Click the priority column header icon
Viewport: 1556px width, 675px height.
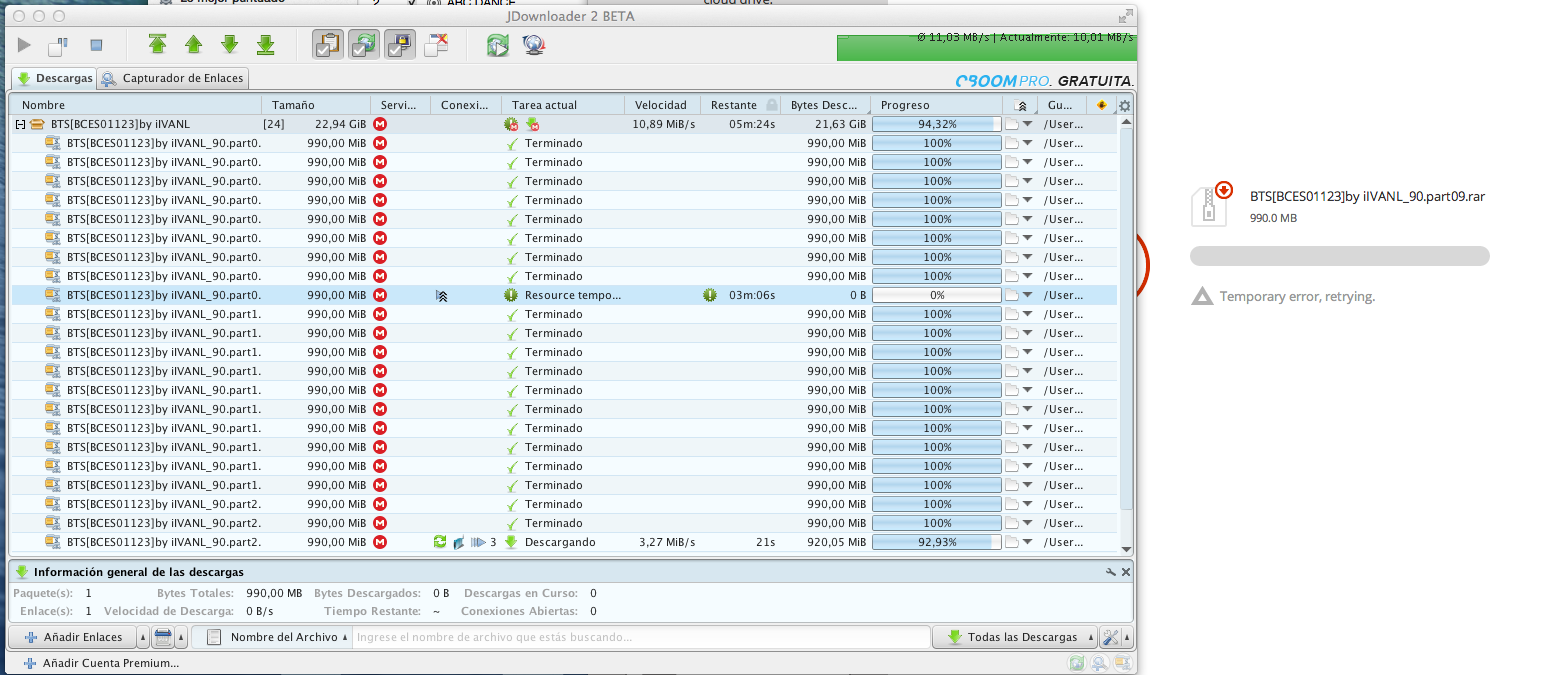click(x=1020, y=105)
